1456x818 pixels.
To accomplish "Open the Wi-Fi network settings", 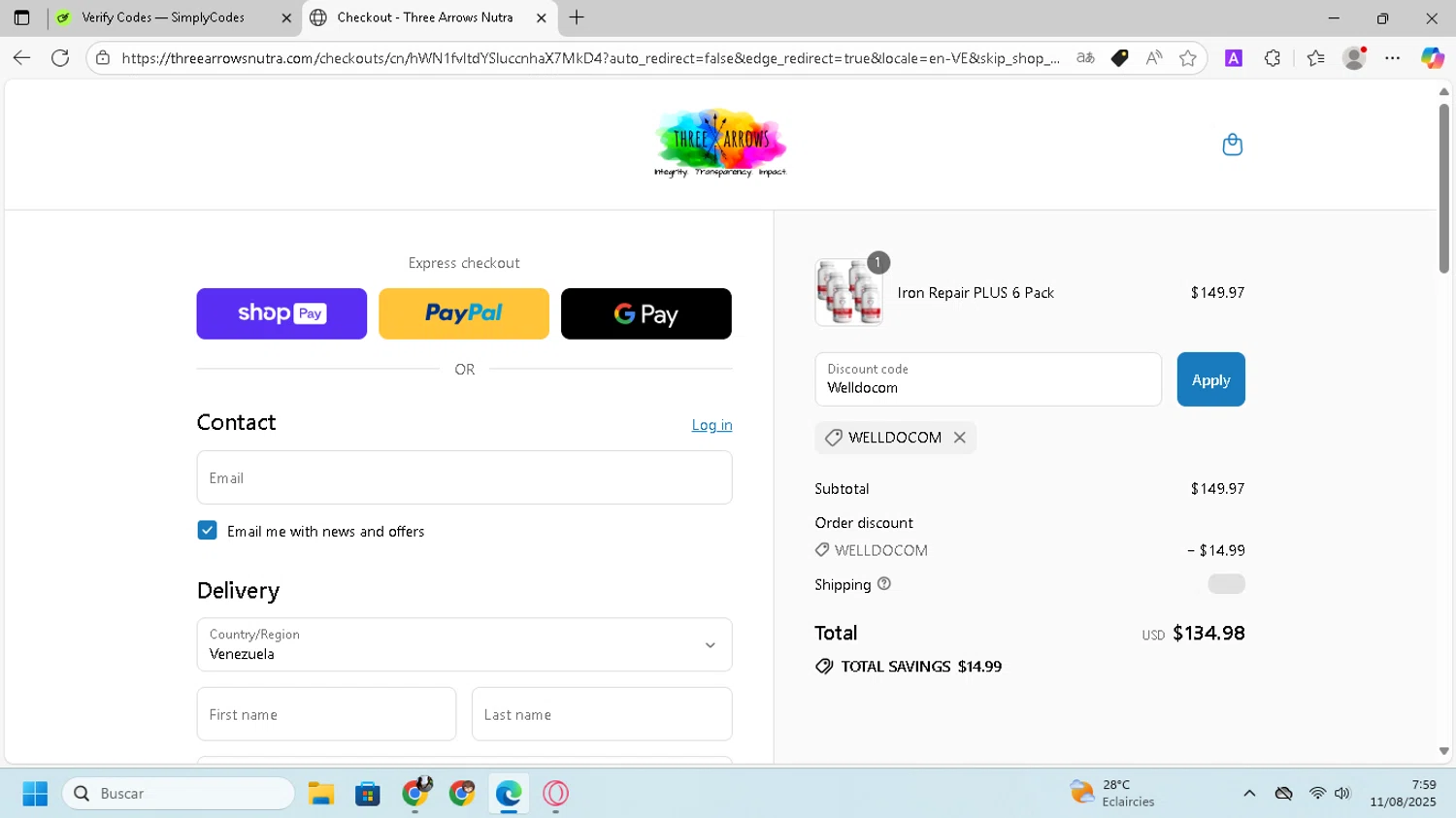I will 1317,794.
